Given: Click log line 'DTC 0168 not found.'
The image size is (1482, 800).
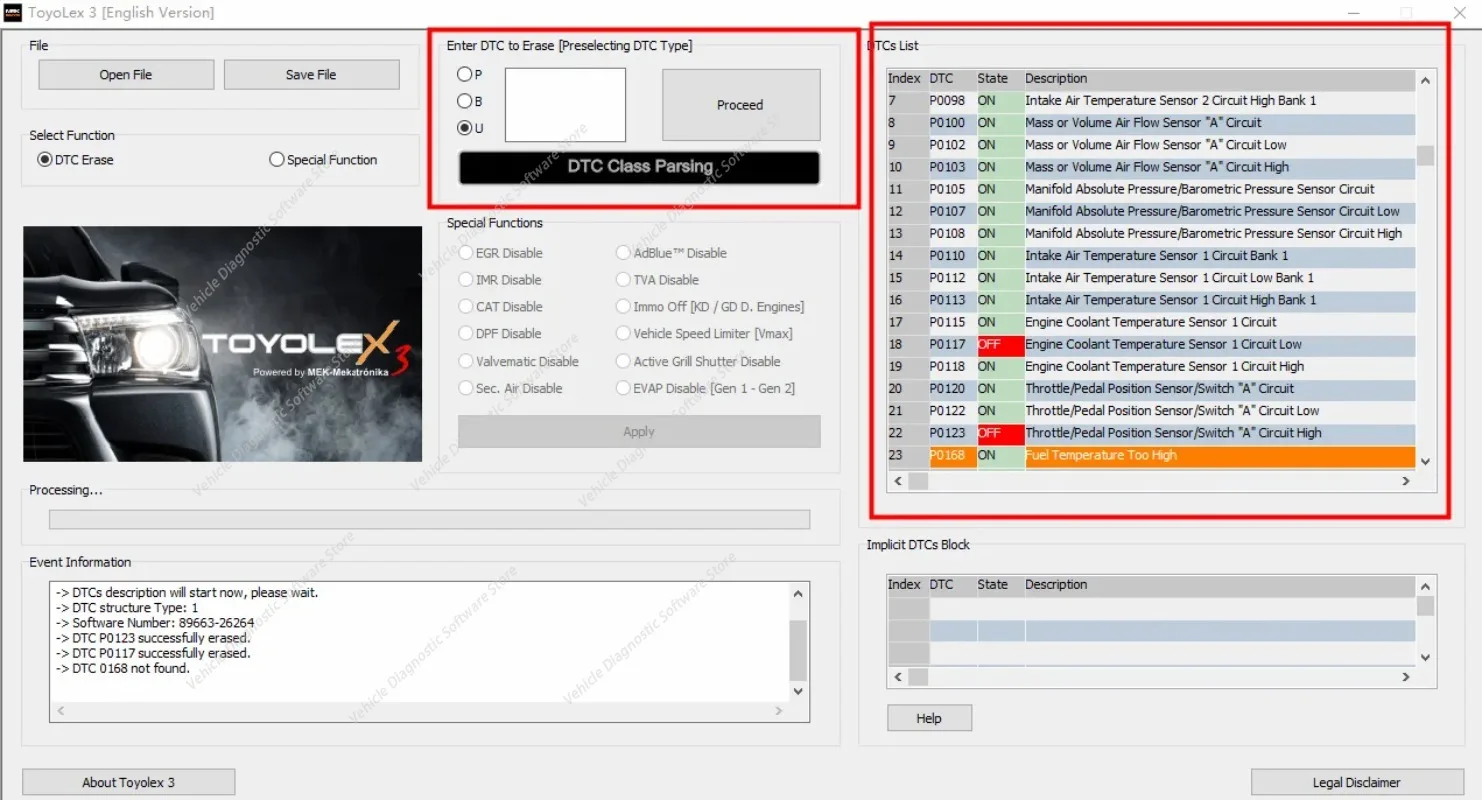Looking at the screenshot, I should (x=123, y=668).
